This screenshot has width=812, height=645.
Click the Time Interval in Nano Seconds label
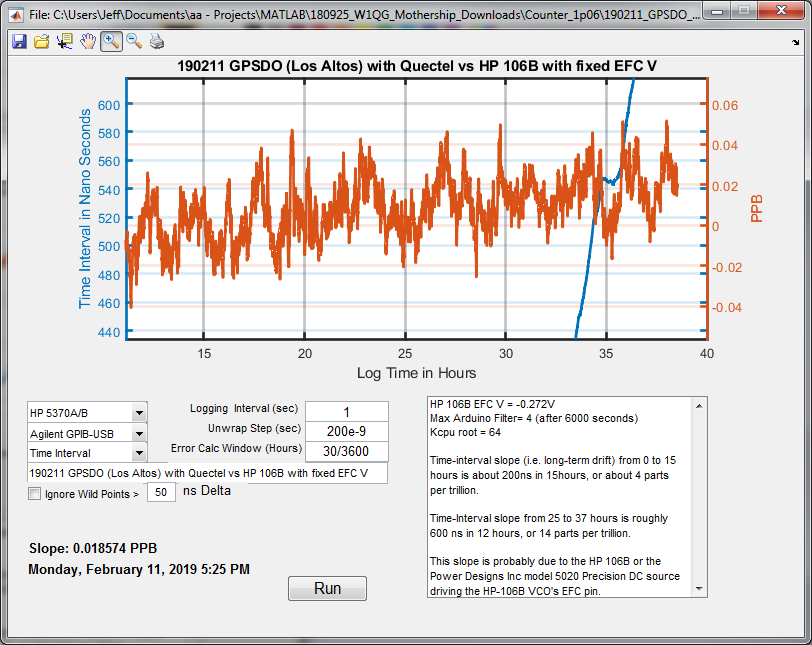[x=85, y=209]
